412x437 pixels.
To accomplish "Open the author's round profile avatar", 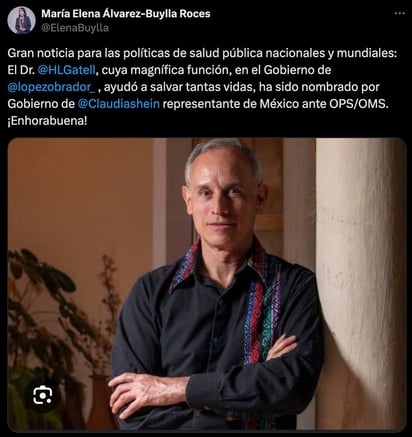I will click(21, 20).
